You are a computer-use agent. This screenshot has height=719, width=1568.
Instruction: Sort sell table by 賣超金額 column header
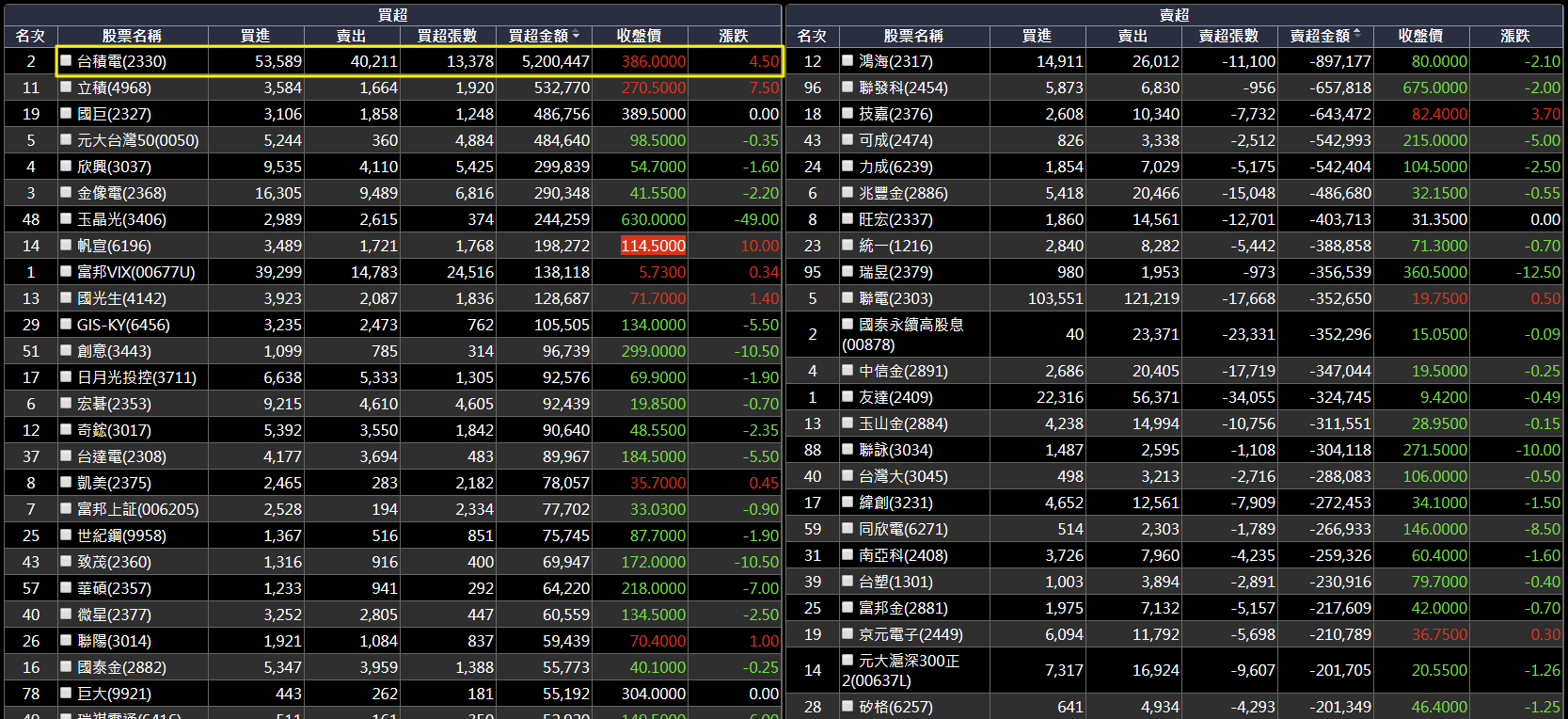tap(1325, 36)
